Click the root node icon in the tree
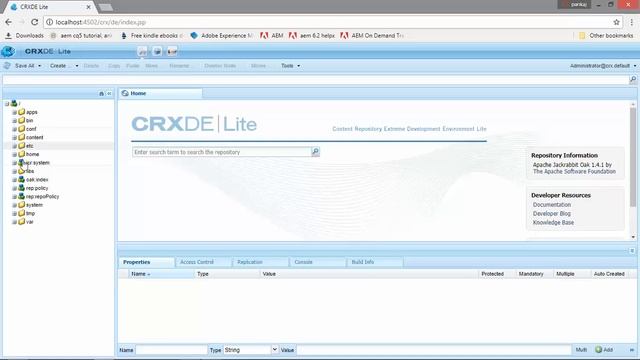The width and height of the screenshot is (640, 360). (x=14, y=104)
